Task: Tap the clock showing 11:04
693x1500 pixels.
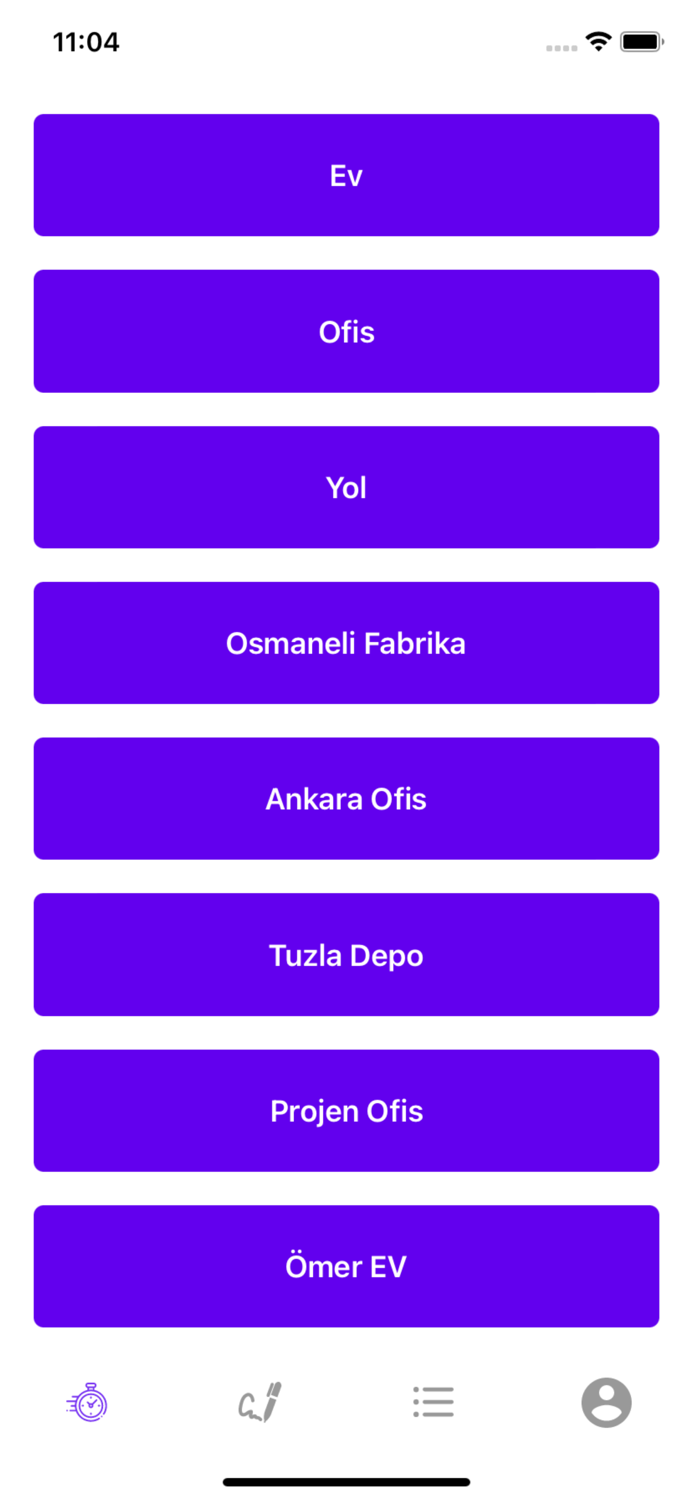Action: pyautogui.click(x=87, y=42)
